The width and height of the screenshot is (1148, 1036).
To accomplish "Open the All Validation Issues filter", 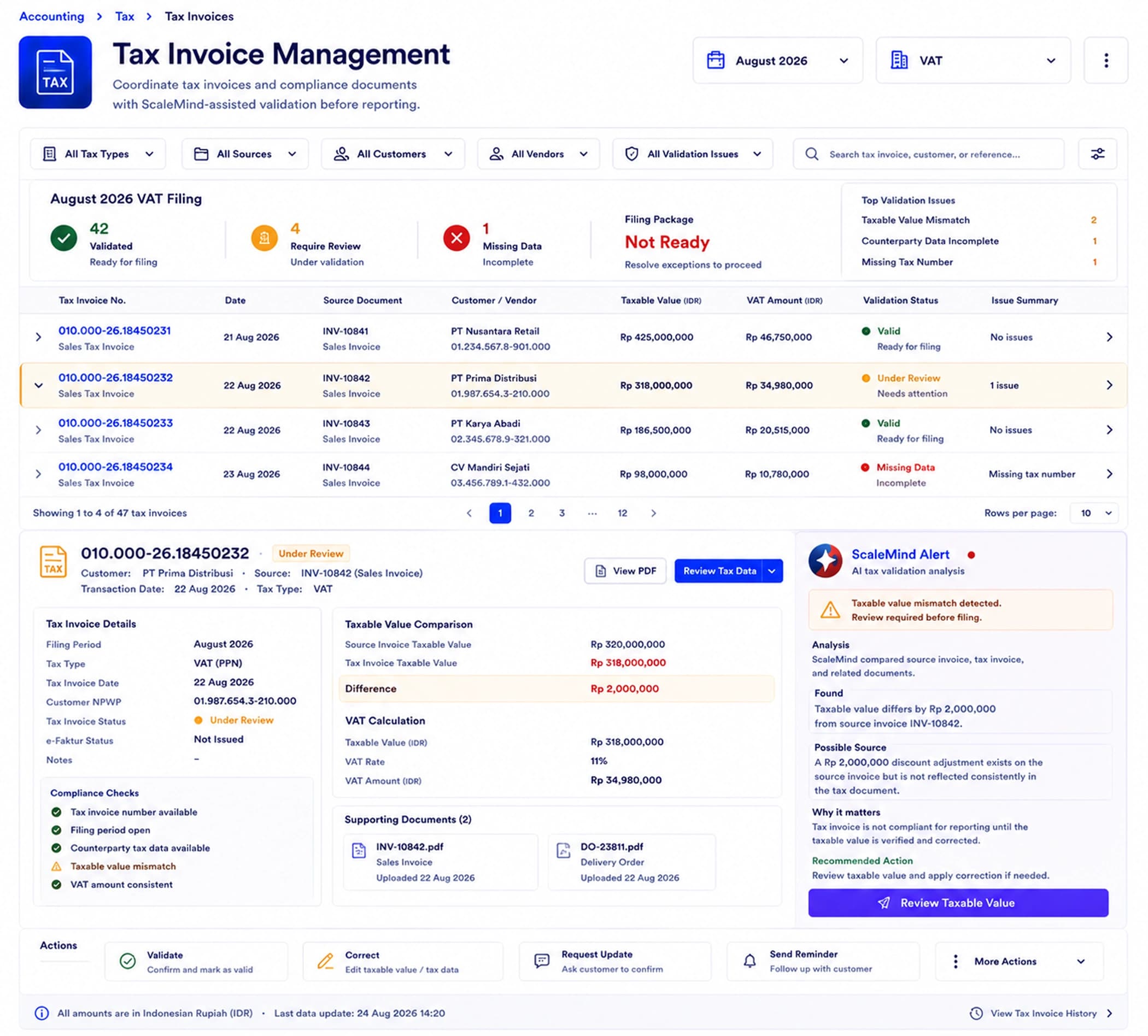I will coord(693,154).
